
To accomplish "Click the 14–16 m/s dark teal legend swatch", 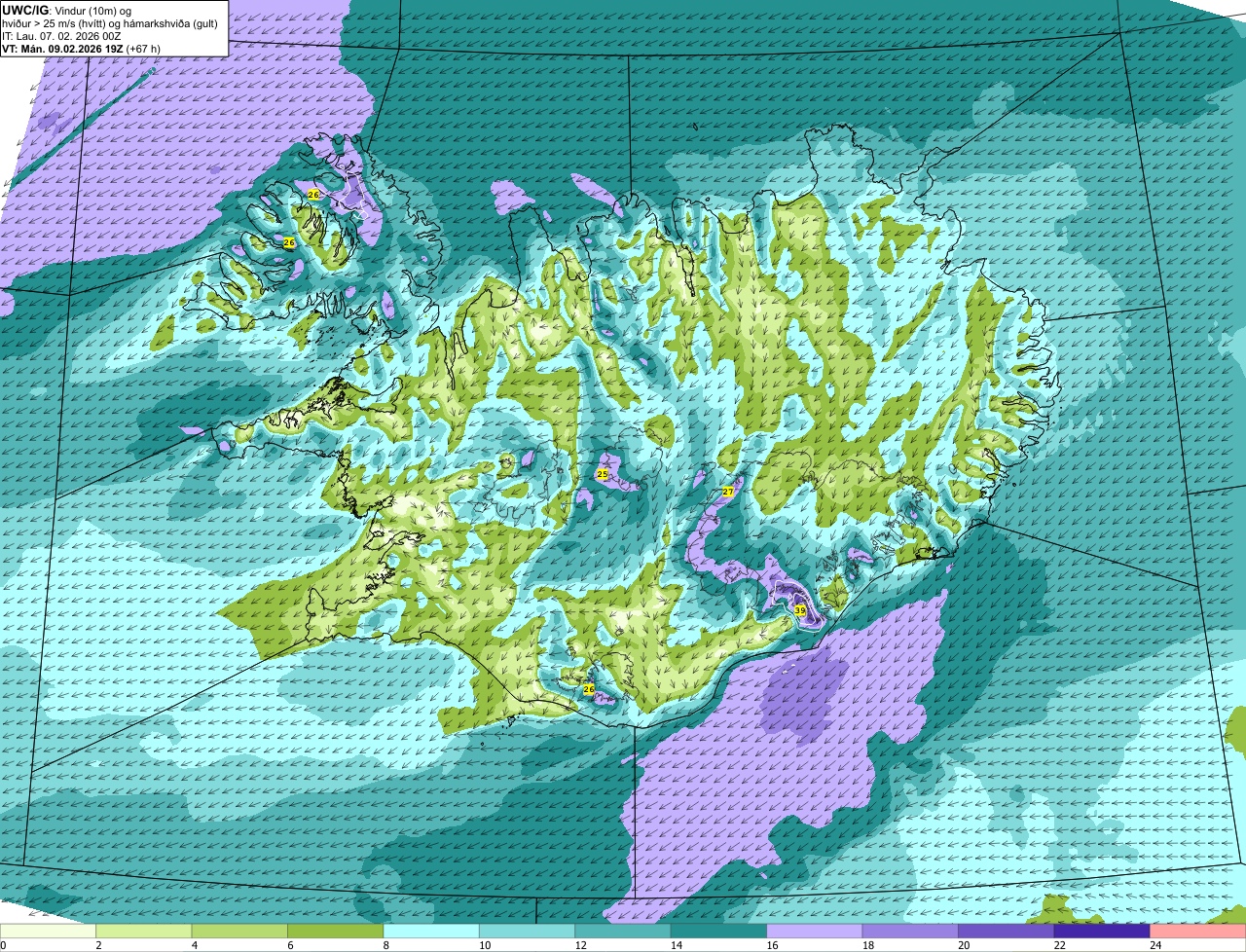I will [x=719, y=931].
